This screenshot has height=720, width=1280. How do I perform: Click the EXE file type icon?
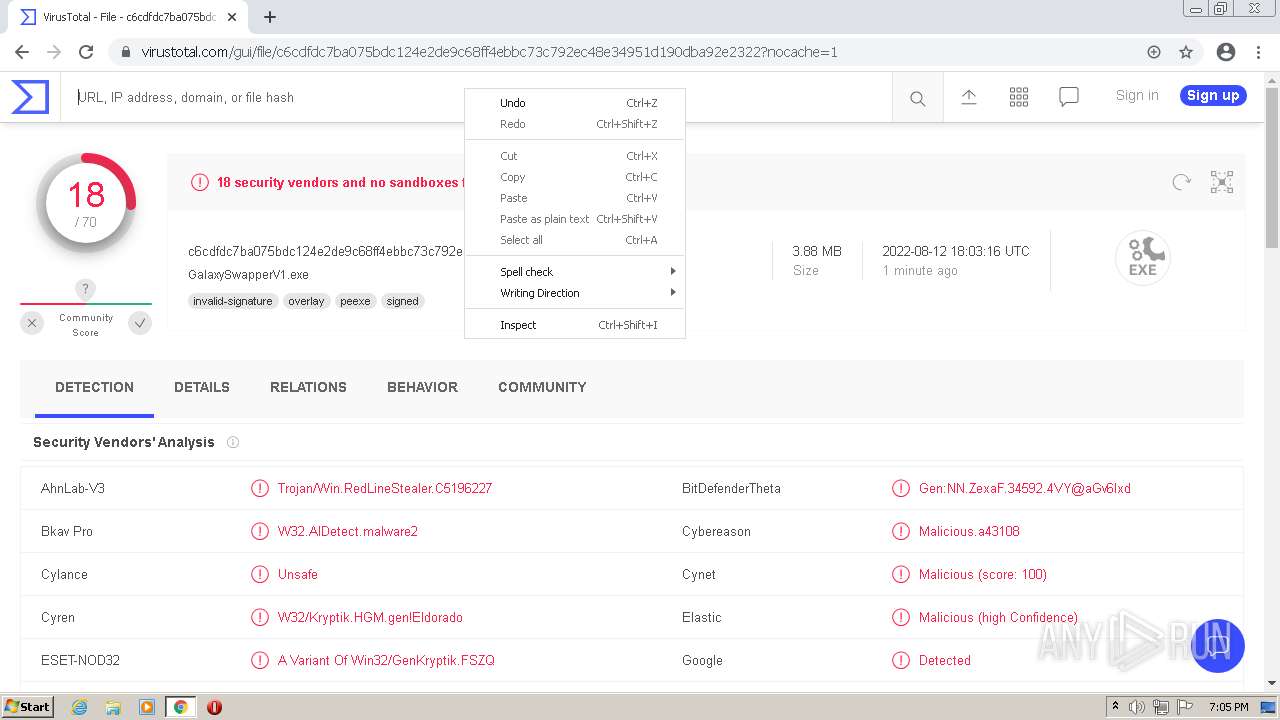(1143, 258)
